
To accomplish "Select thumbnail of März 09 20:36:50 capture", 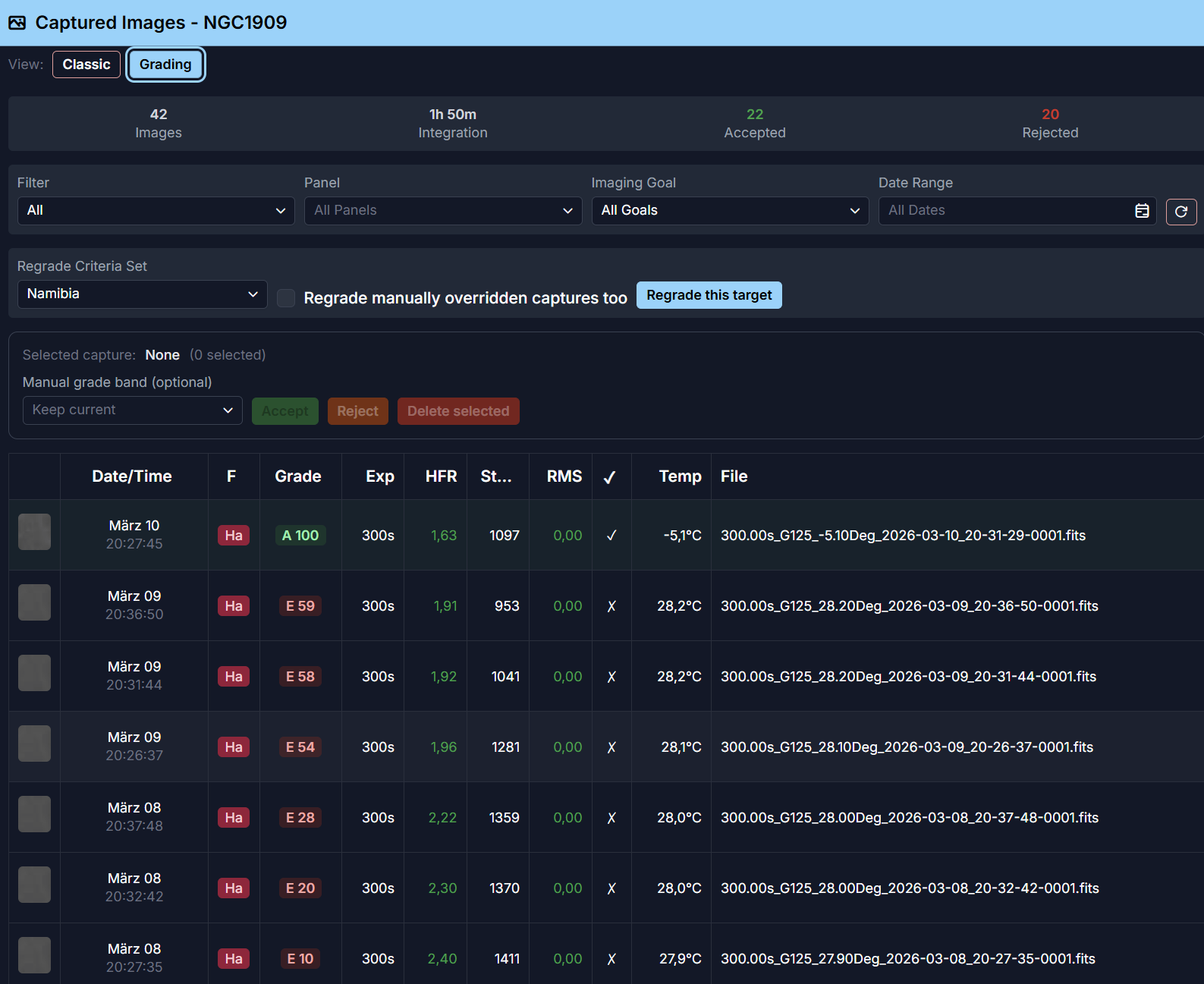I will pyautogui.click(x=34, y=602).
